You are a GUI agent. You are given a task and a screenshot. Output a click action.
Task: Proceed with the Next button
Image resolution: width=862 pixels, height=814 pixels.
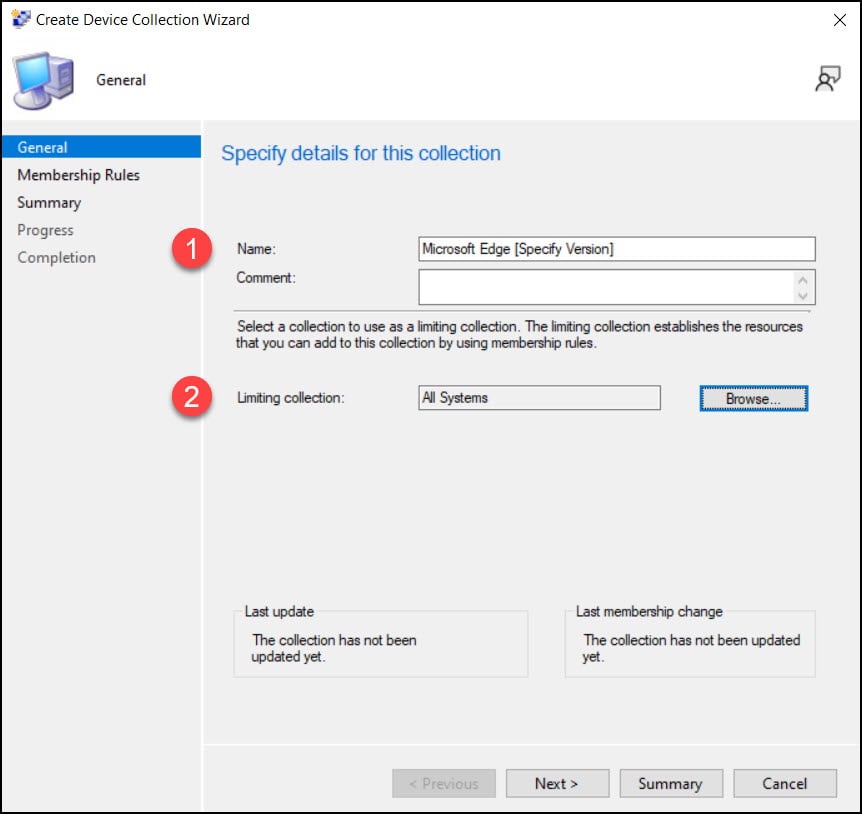557,783
